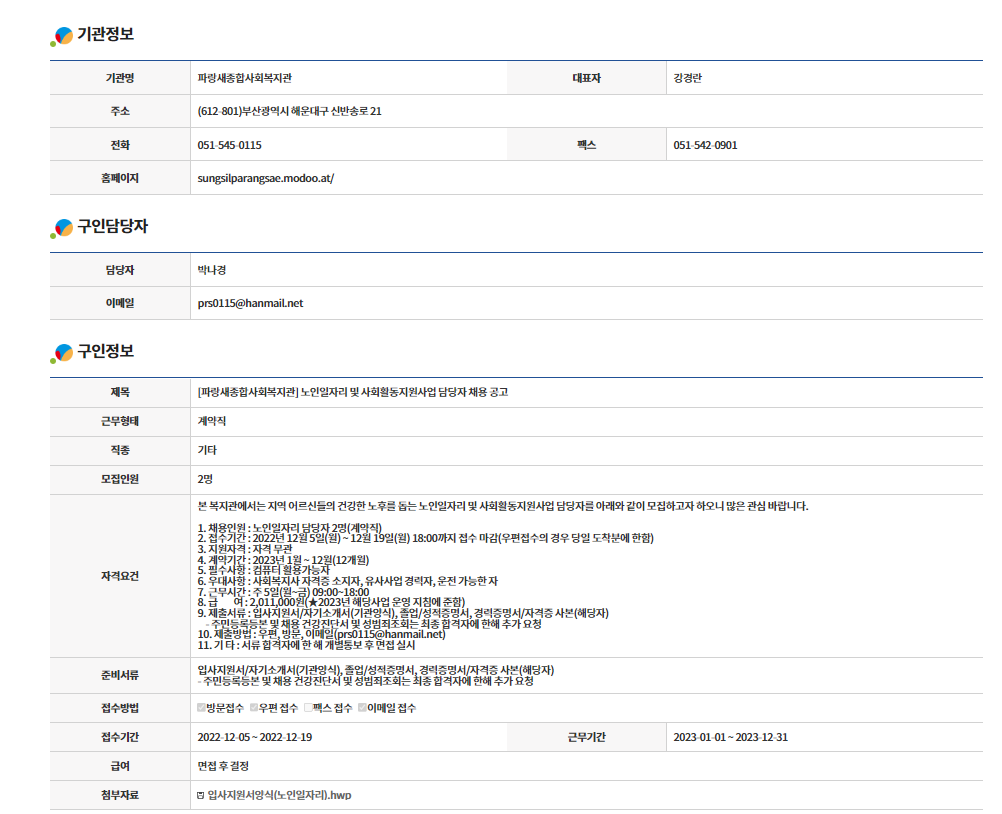Click the 근무기간 header cell
1002x814 pixels.
point(587,737)
